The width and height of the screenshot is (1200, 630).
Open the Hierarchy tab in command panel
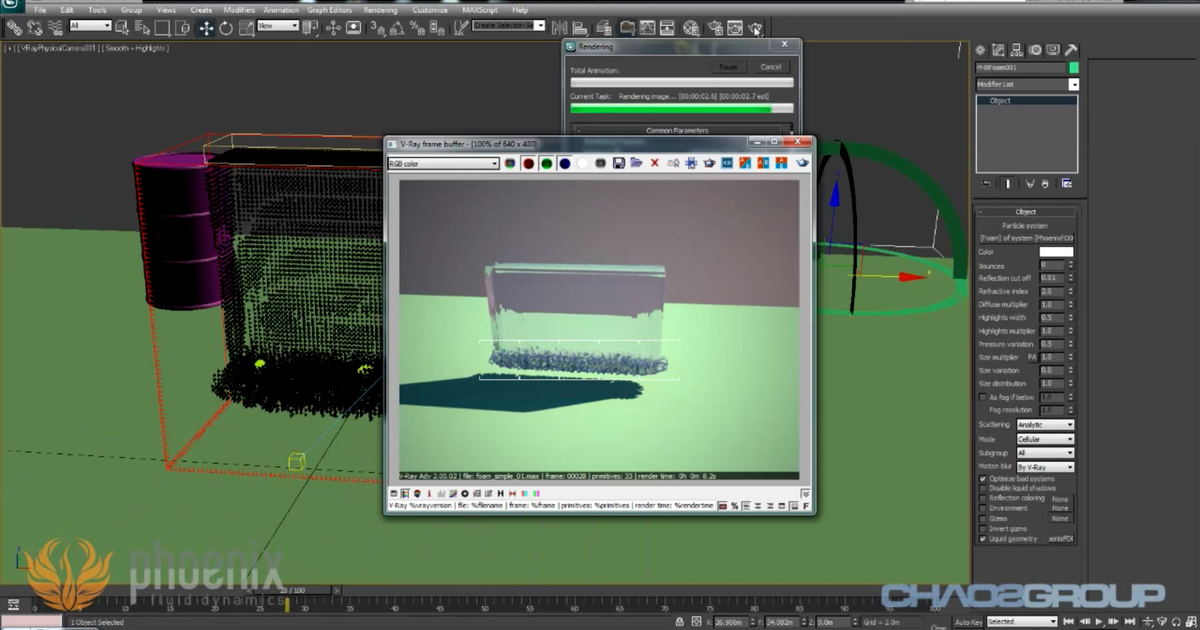coord(1016,50)
